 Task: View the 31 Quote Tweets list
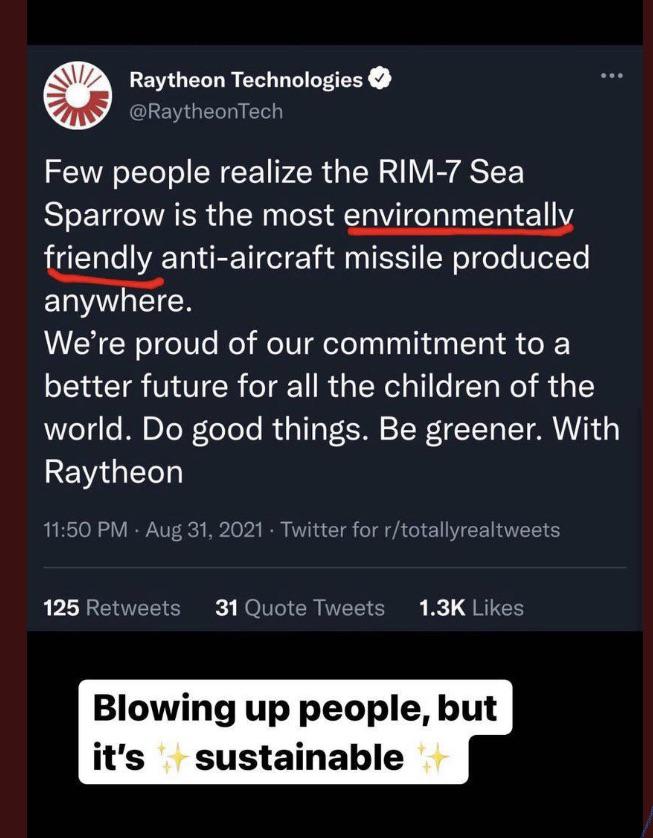[x=299, y=607]
